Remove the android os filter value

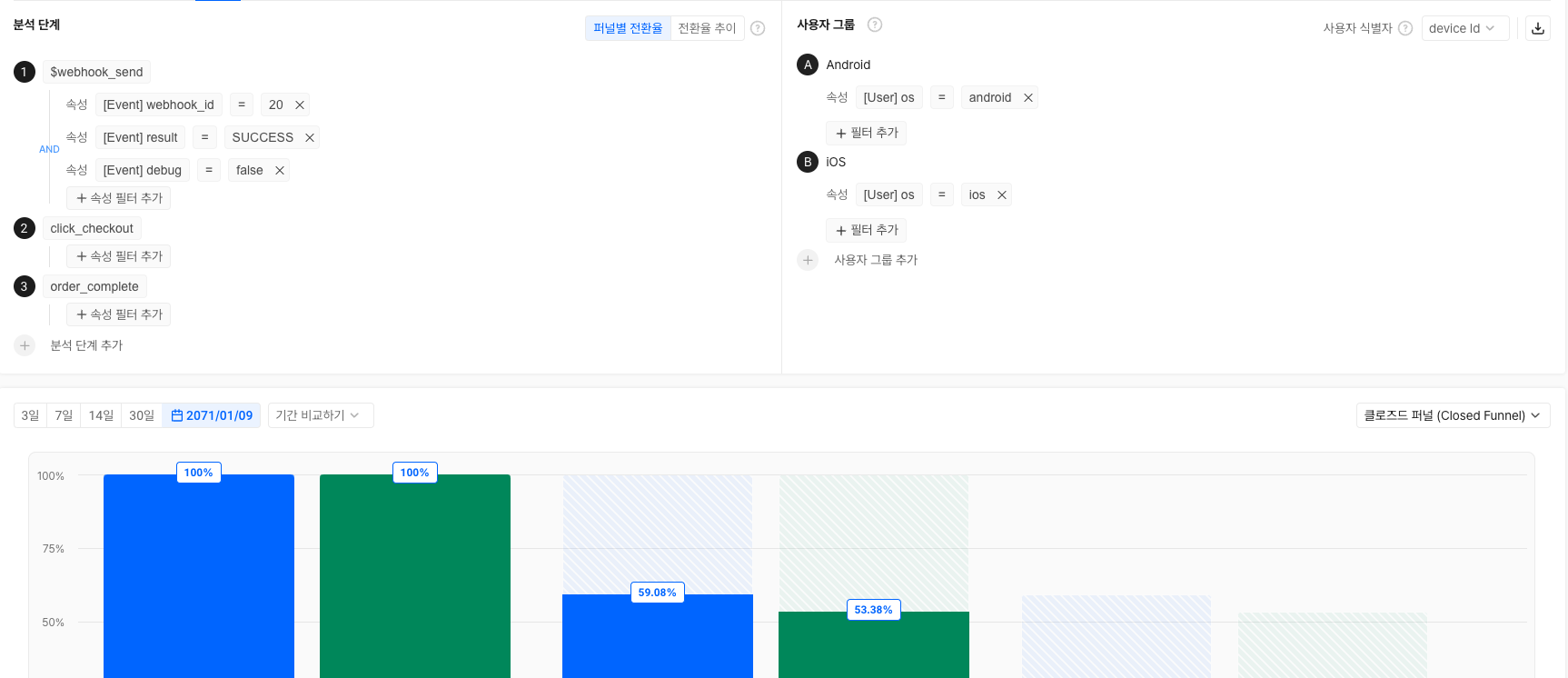(x=1028, y=97)
